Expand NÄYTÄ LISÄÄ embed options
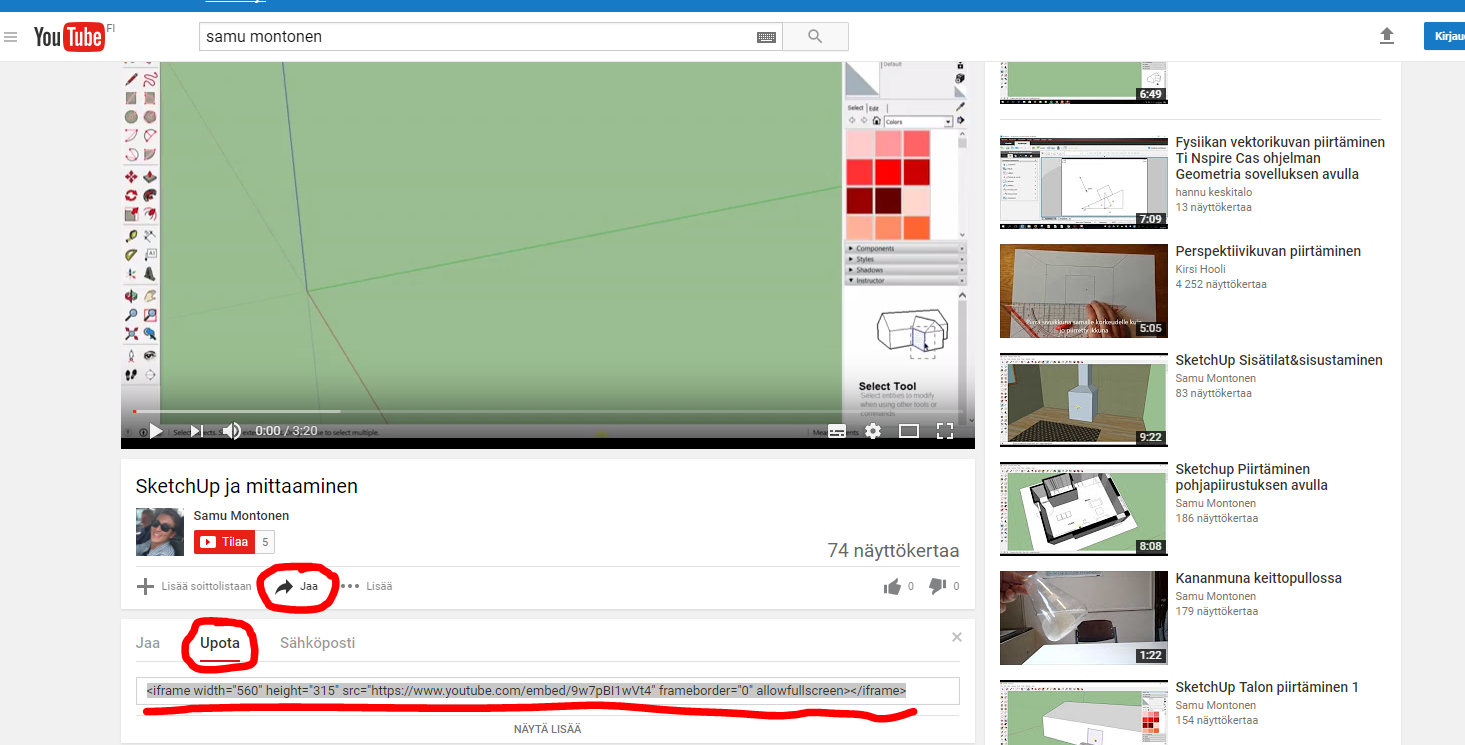Viewport: 1465px width, 745px height. [x=547, y=729]
